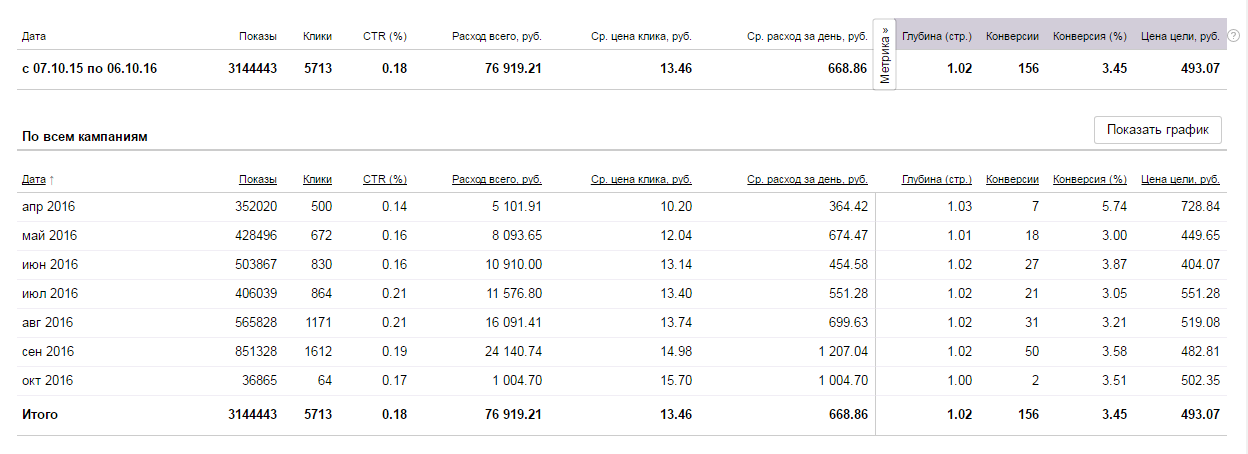Viewport: 1248px width, 454px height.
Task: Click the Итого total row label
Action: point(40,414)
